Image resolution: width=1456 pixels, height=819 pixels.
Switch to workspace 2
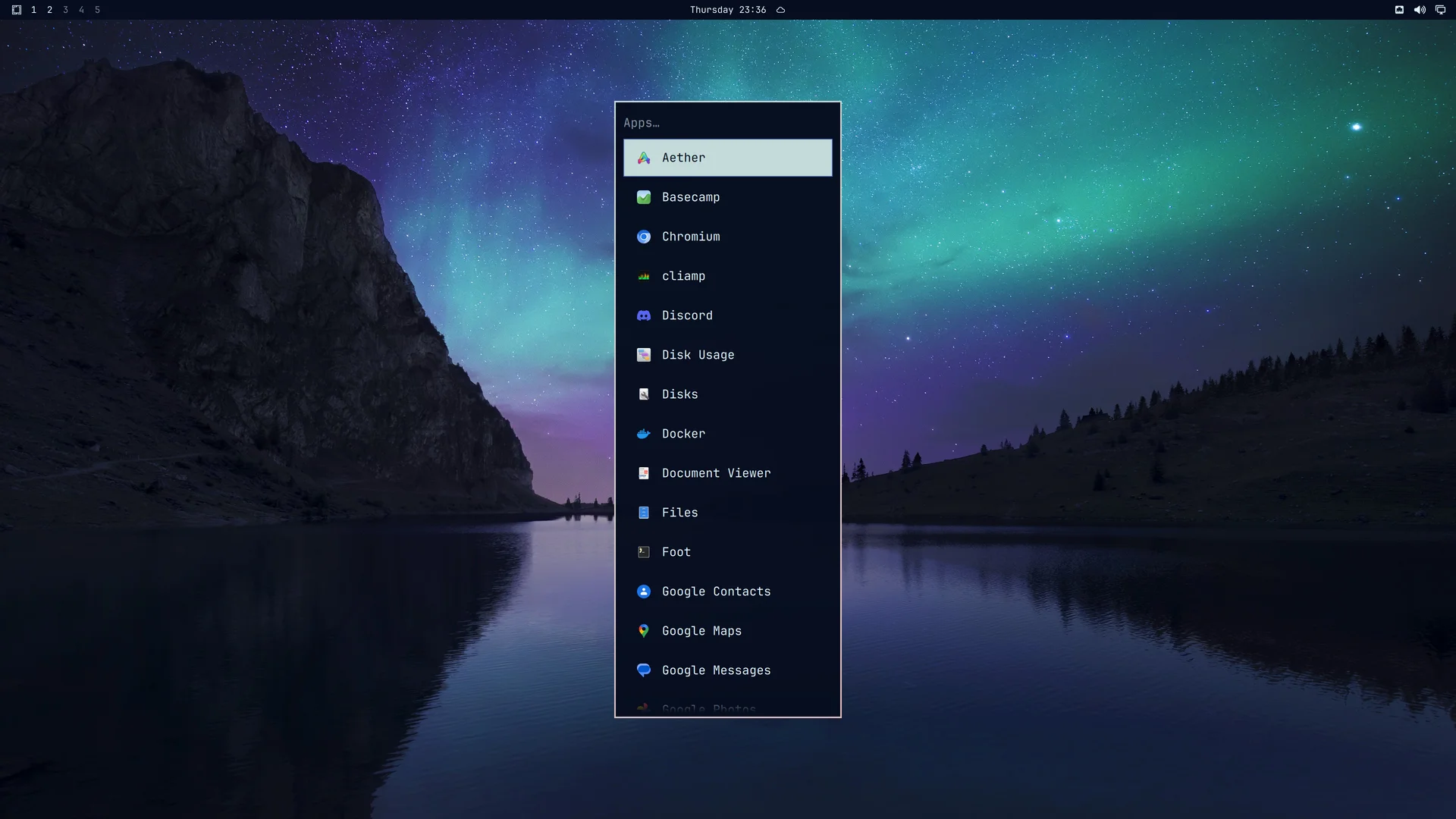(x=50, y=10)
